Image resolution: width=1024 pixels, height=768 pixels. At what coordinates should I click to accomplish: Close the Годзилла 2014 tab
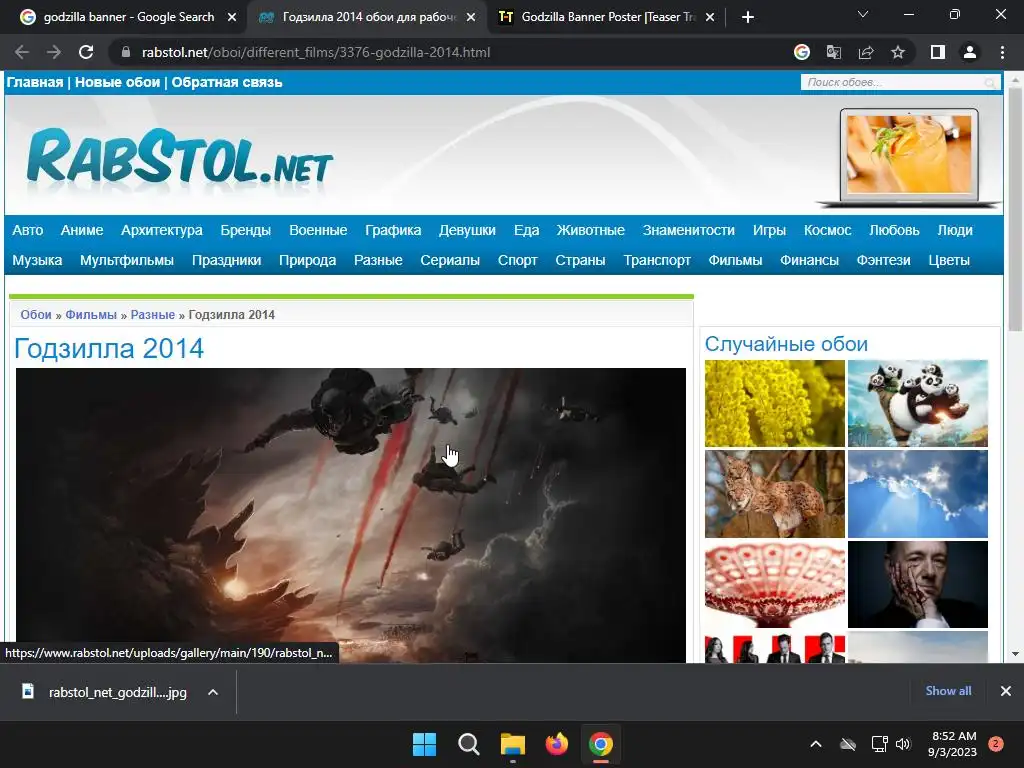pos(471,17)
